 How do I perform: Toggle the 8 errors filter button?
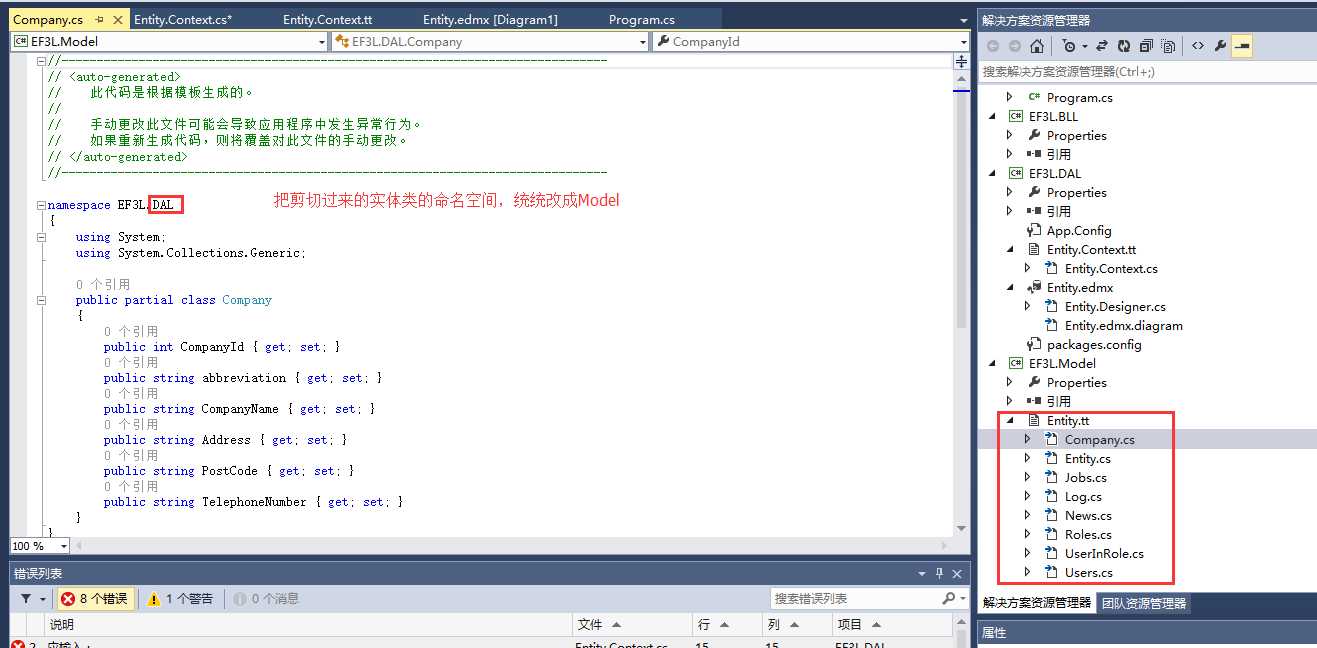coord(95,599)
